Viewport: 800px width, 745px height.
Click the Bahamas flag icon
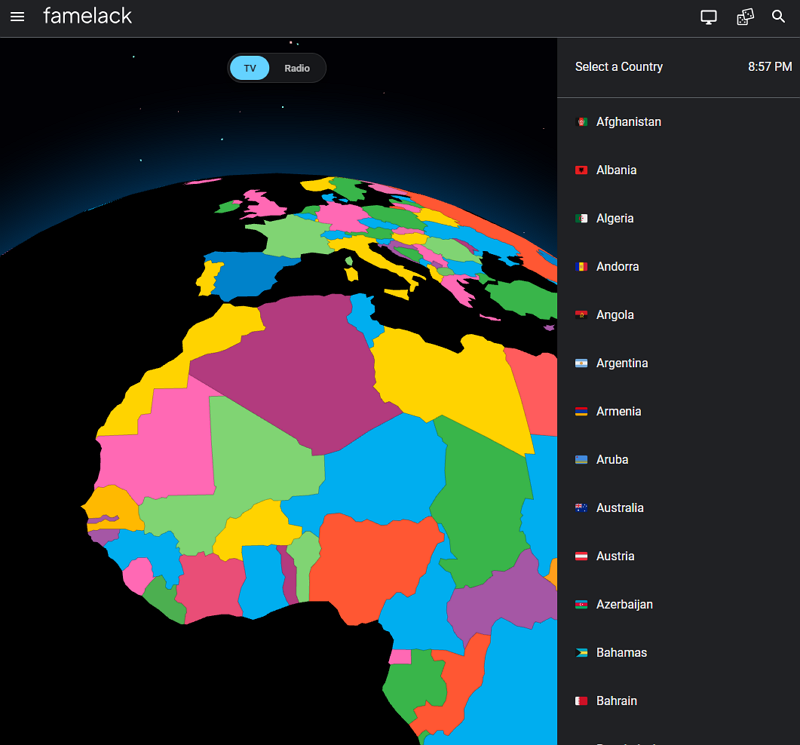(581, 652)
